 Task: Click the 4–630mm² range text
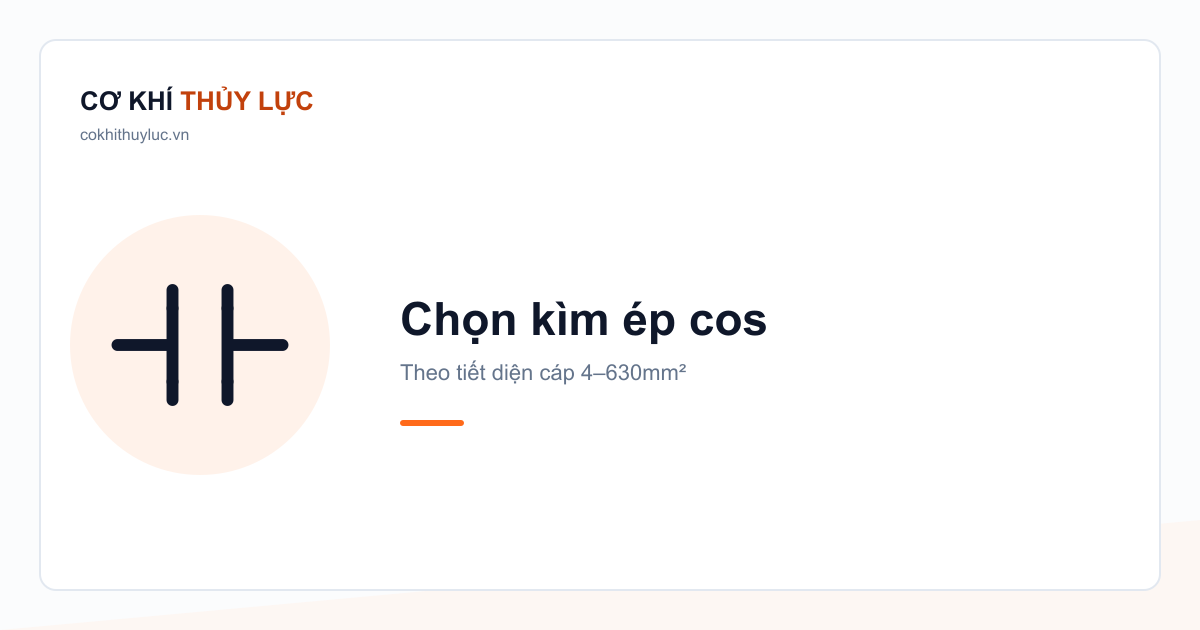click(633, 373)
